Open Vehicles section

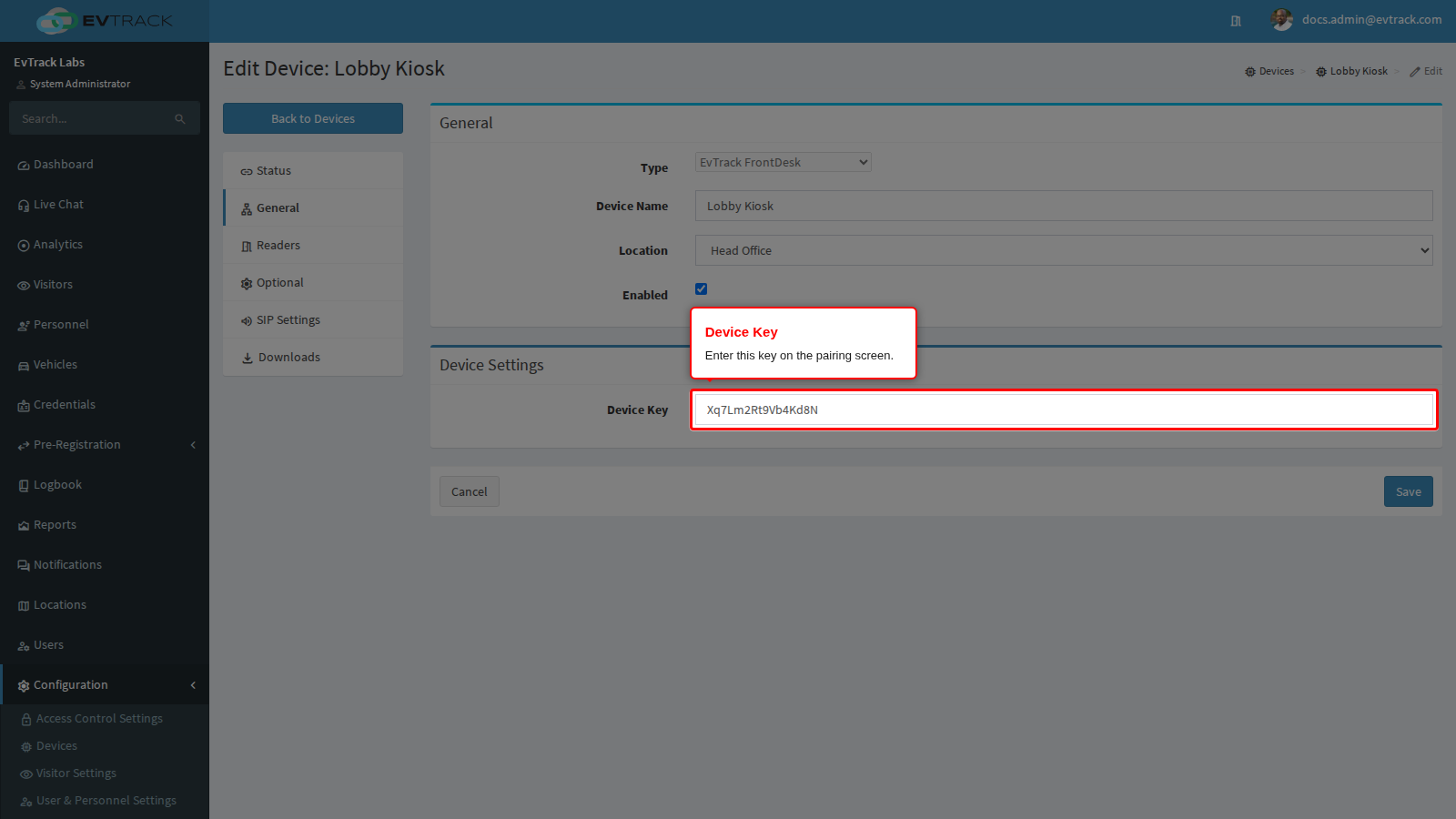click(105, 365)
